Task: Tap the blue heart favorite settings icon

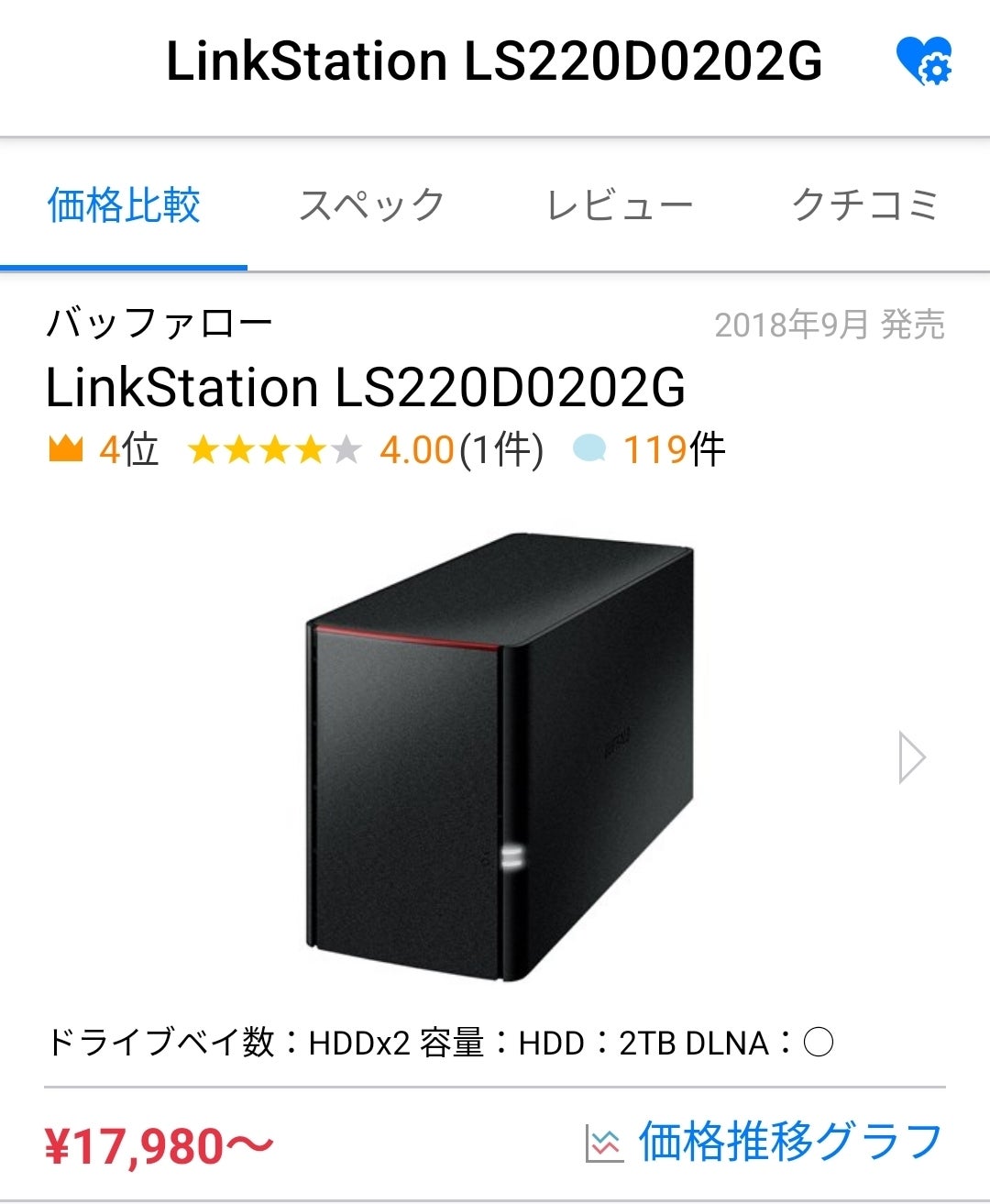Action: coord(924,61)
